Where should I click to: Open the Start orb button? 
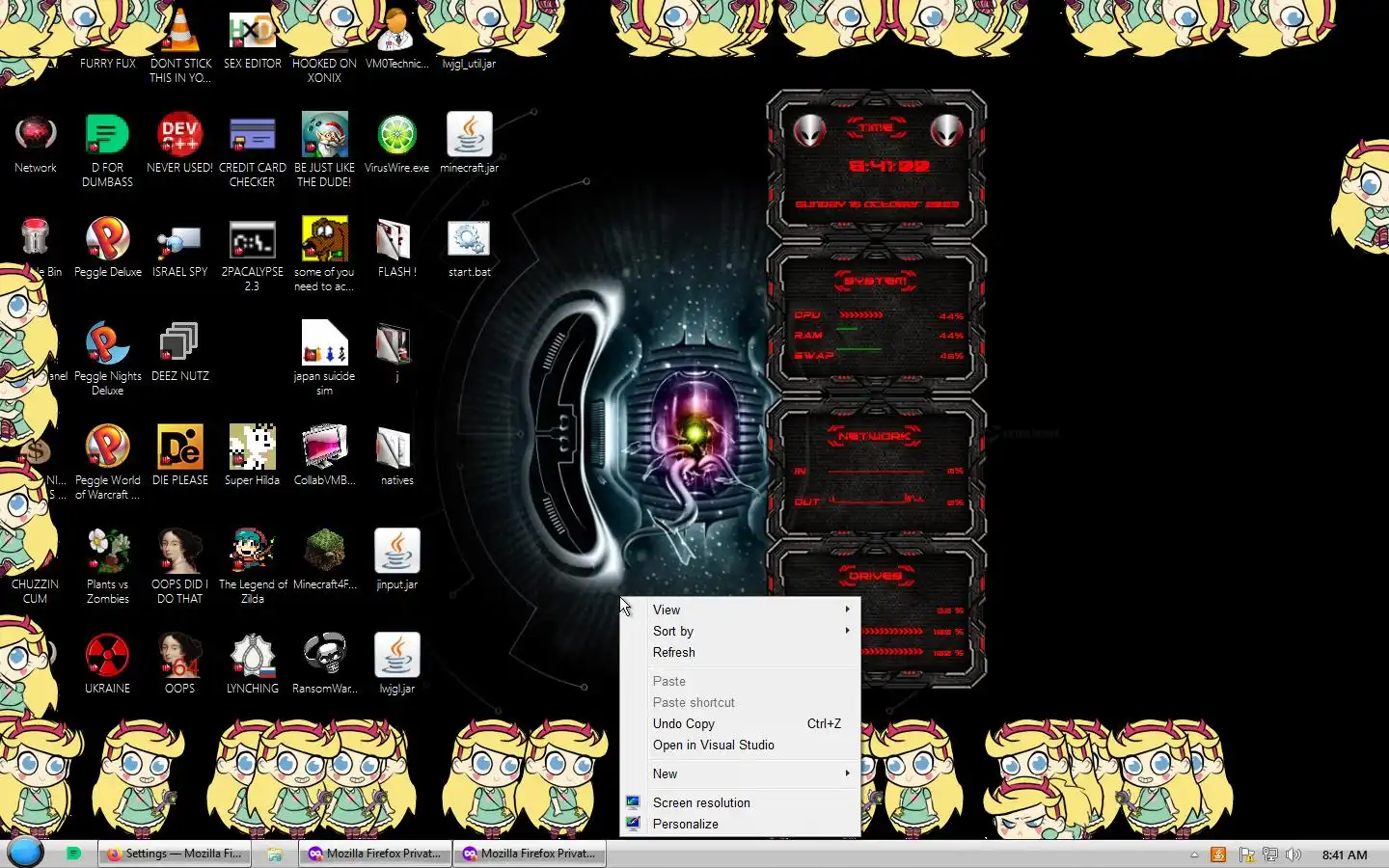[25, 854]
